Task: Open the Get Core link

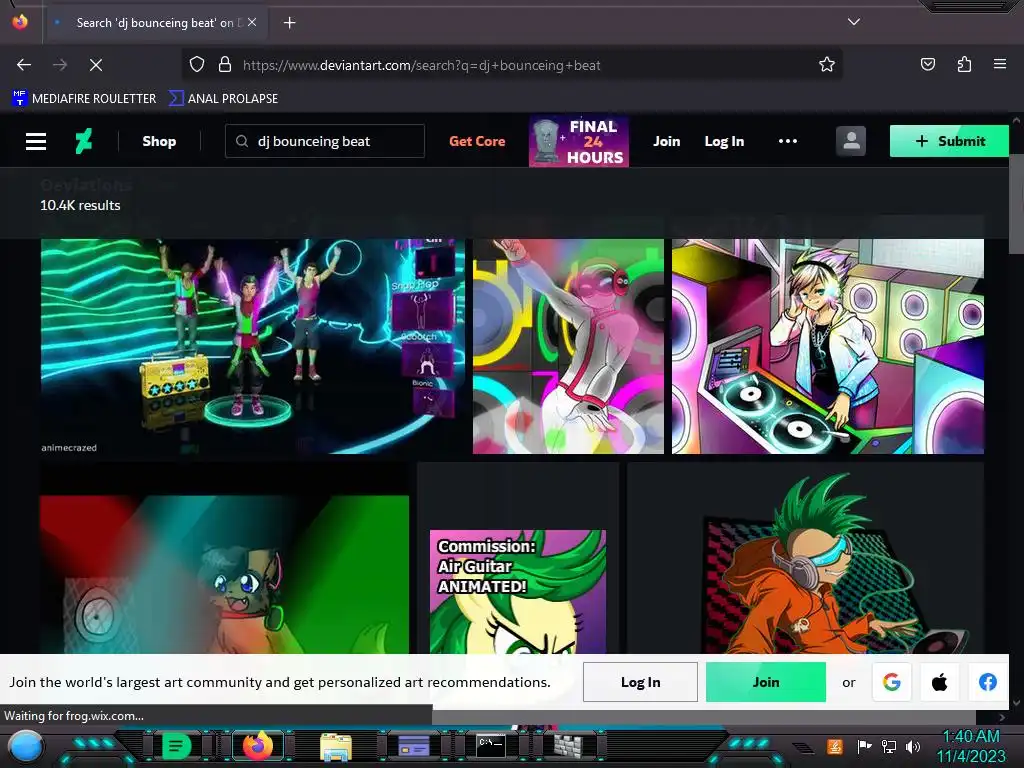Action: point(477,141)
